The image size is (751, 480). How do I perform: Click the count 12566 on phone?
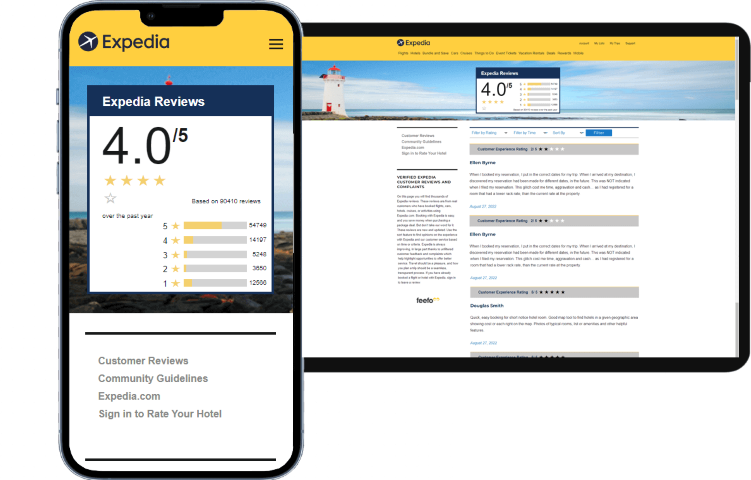click(258, 283)
